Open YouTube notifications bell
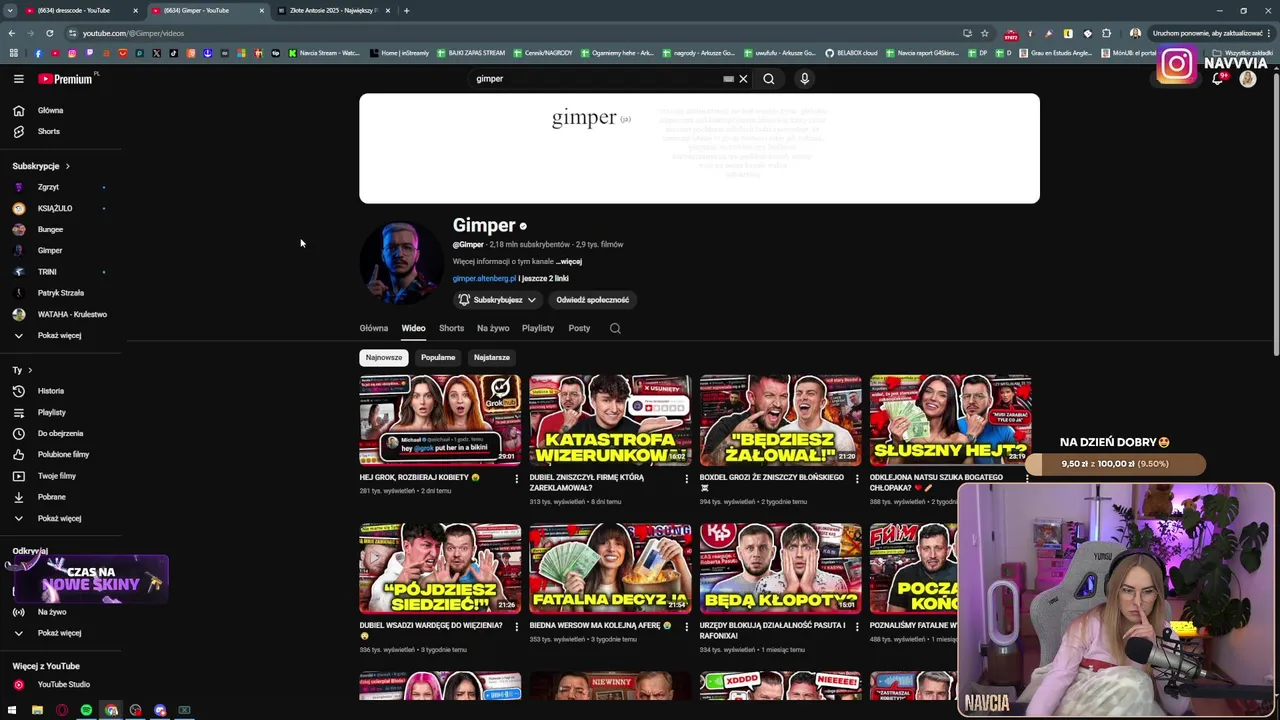Image resolution: width=1280 pixels, height=720 pixels. coord(1217,79)
